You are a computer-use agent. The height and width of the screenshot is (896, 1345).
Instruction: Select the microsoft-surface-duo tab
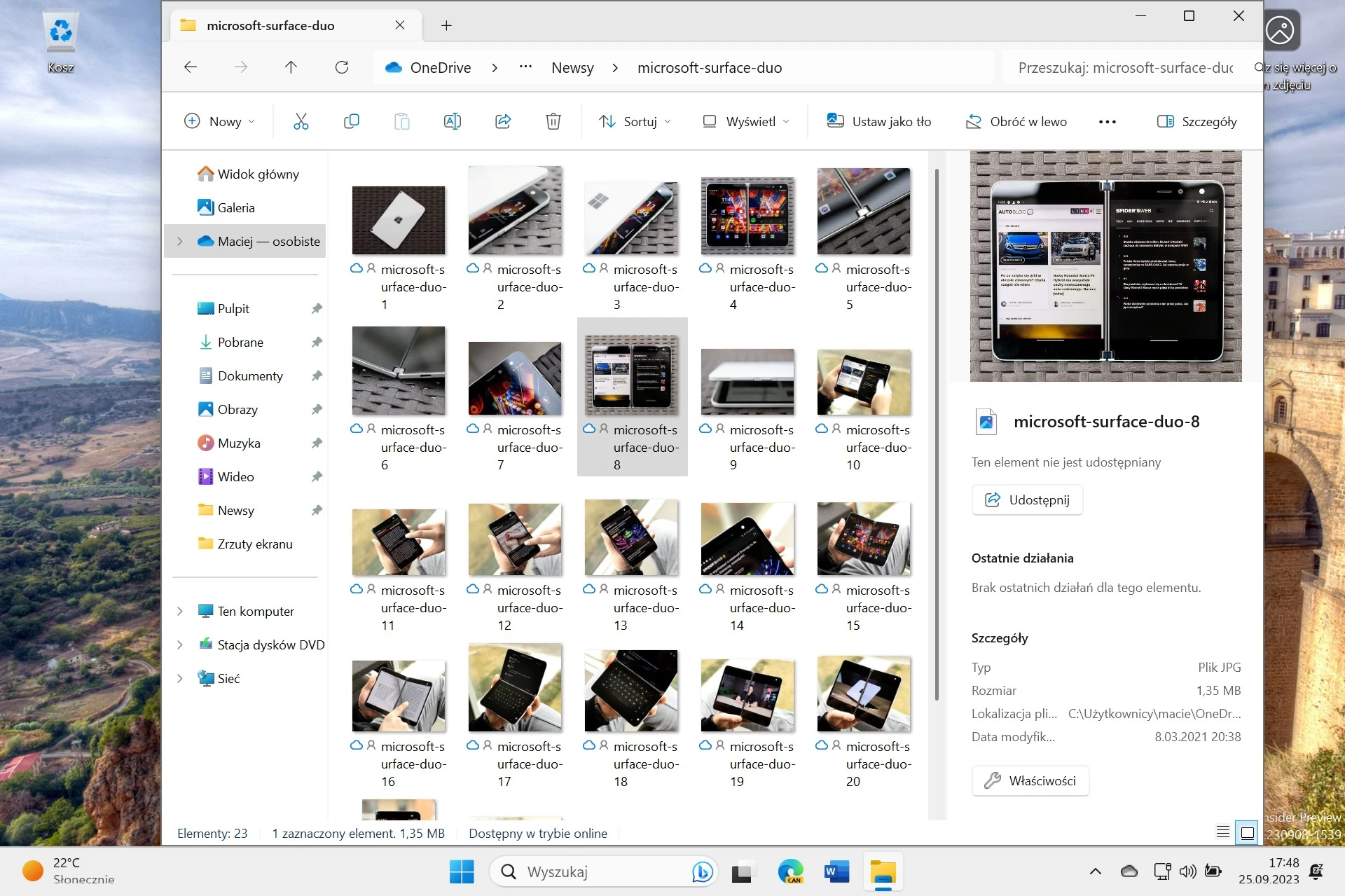coord(295,26)
